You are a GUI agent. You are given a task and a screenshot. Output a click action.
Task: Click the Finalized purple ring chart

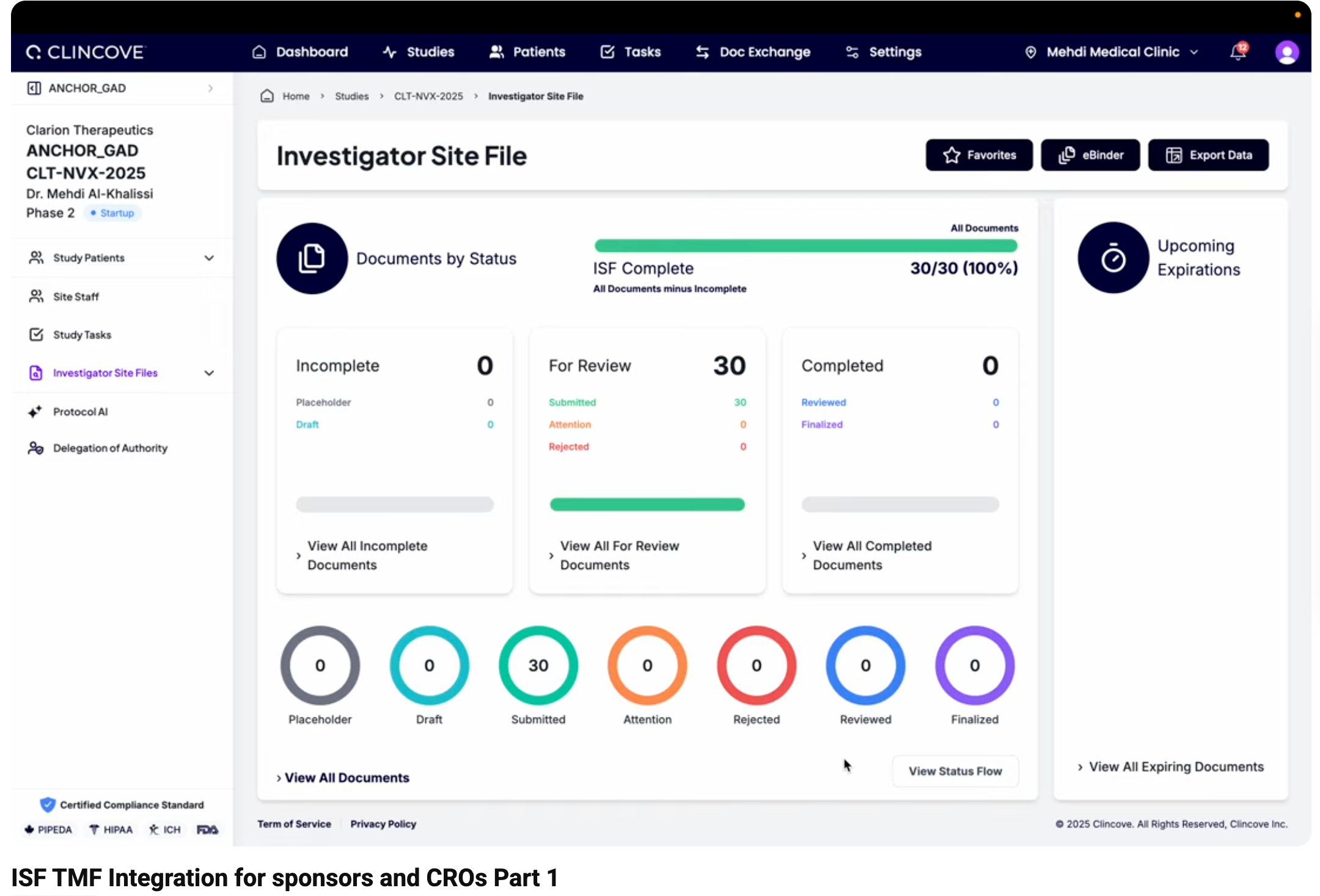975,665
